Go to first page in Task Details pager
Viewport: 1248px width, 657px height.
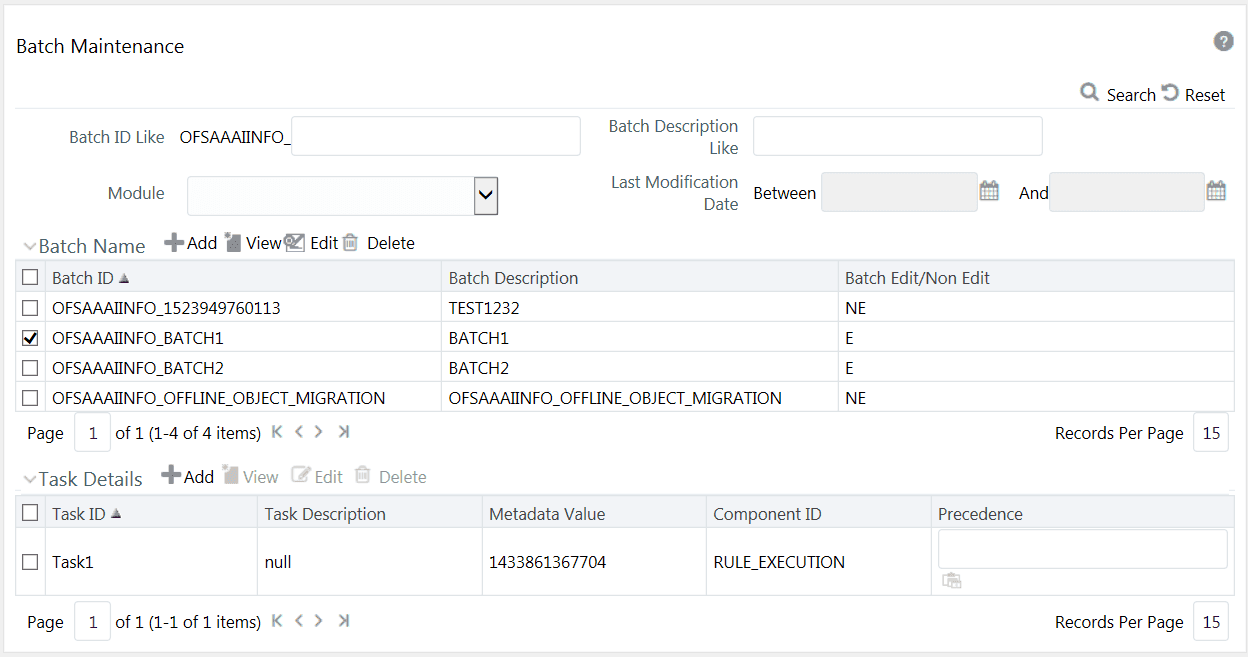point(277,621)
